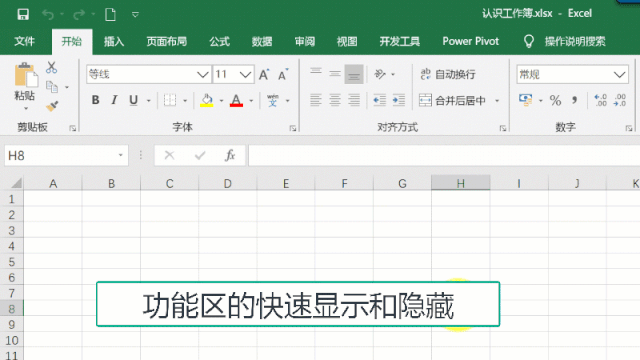Click the Align Right icon

click(x=354, y=100)
